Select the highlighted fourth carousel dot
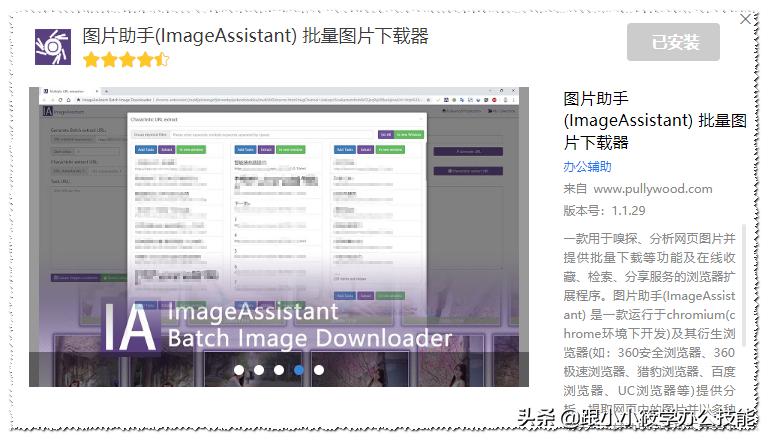The width and height of the screenshot is (768, 440). pos(299,370)
